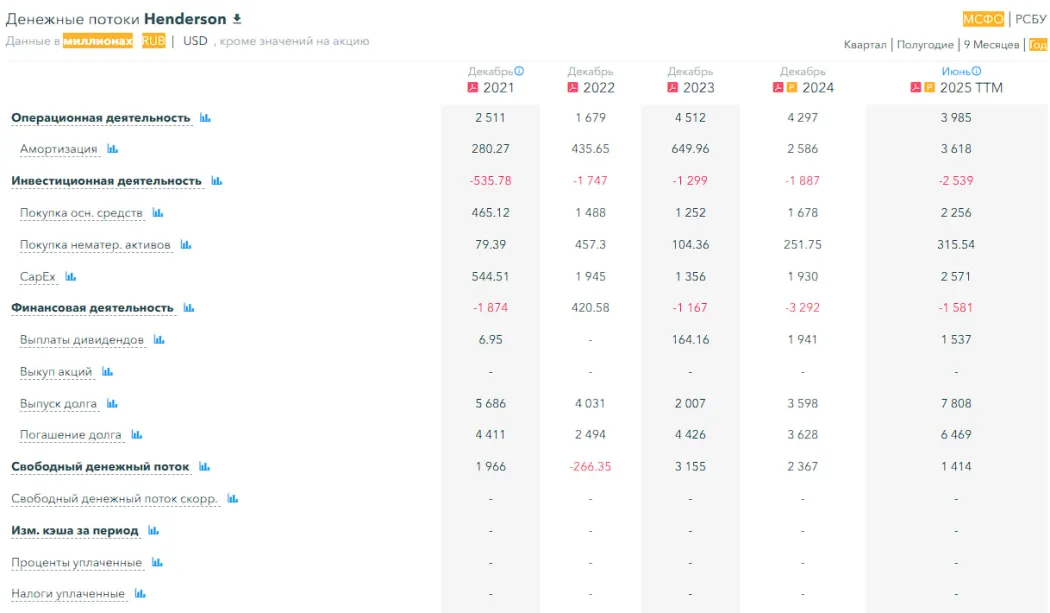
Task: Click info icon beside Июнь column
Action: 976,72
